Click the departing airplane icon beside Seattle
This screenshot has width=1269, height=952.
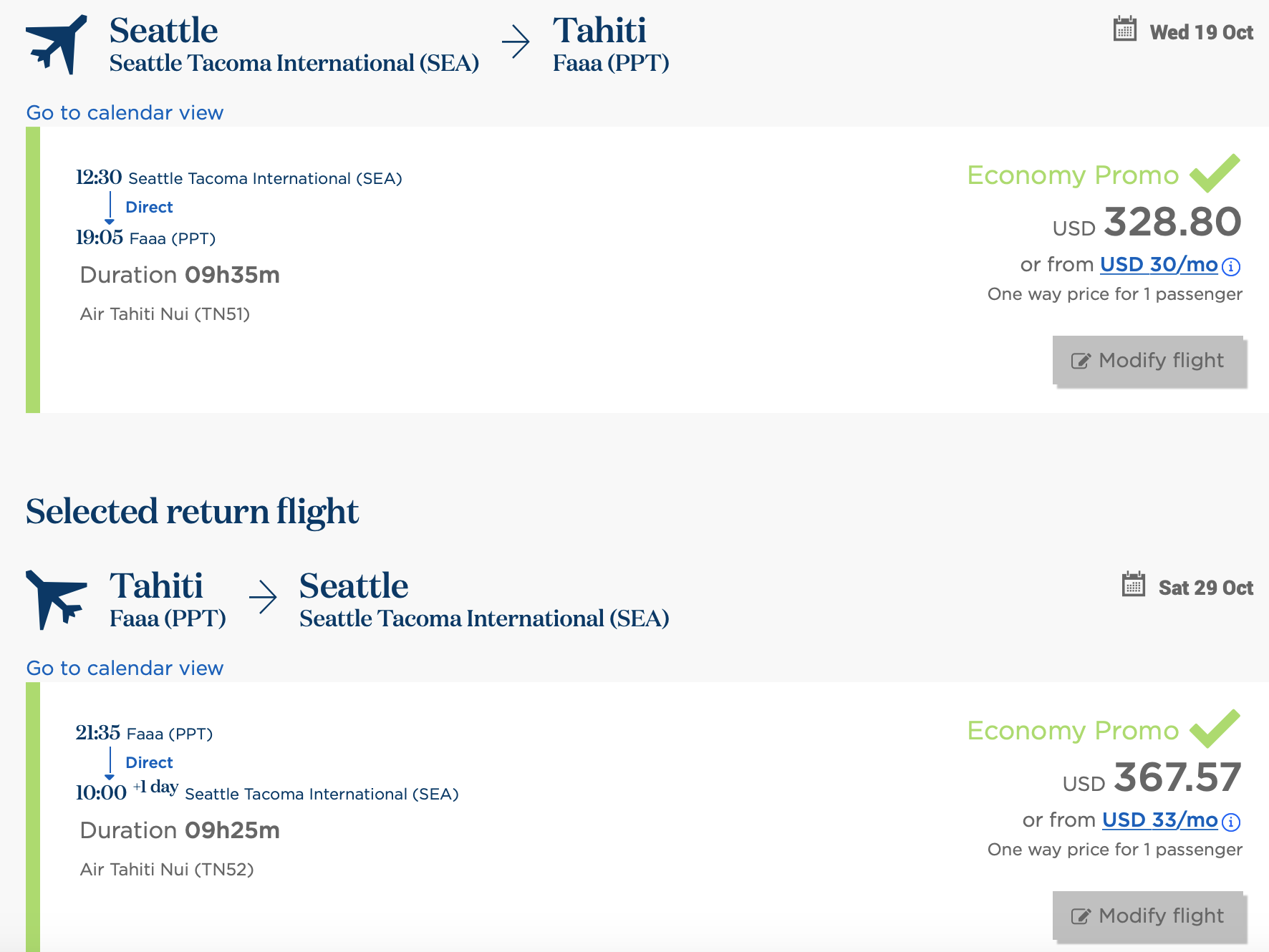point(56,44)
